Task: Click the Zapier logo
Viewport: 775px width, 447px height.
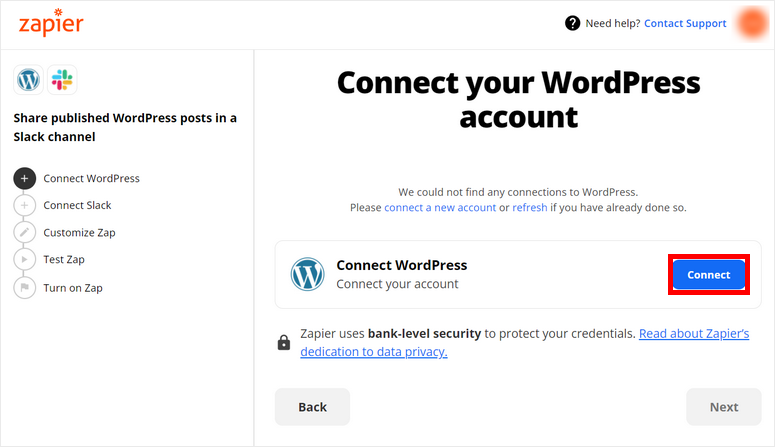Action: pyautogui.click(x=51, y=24)
